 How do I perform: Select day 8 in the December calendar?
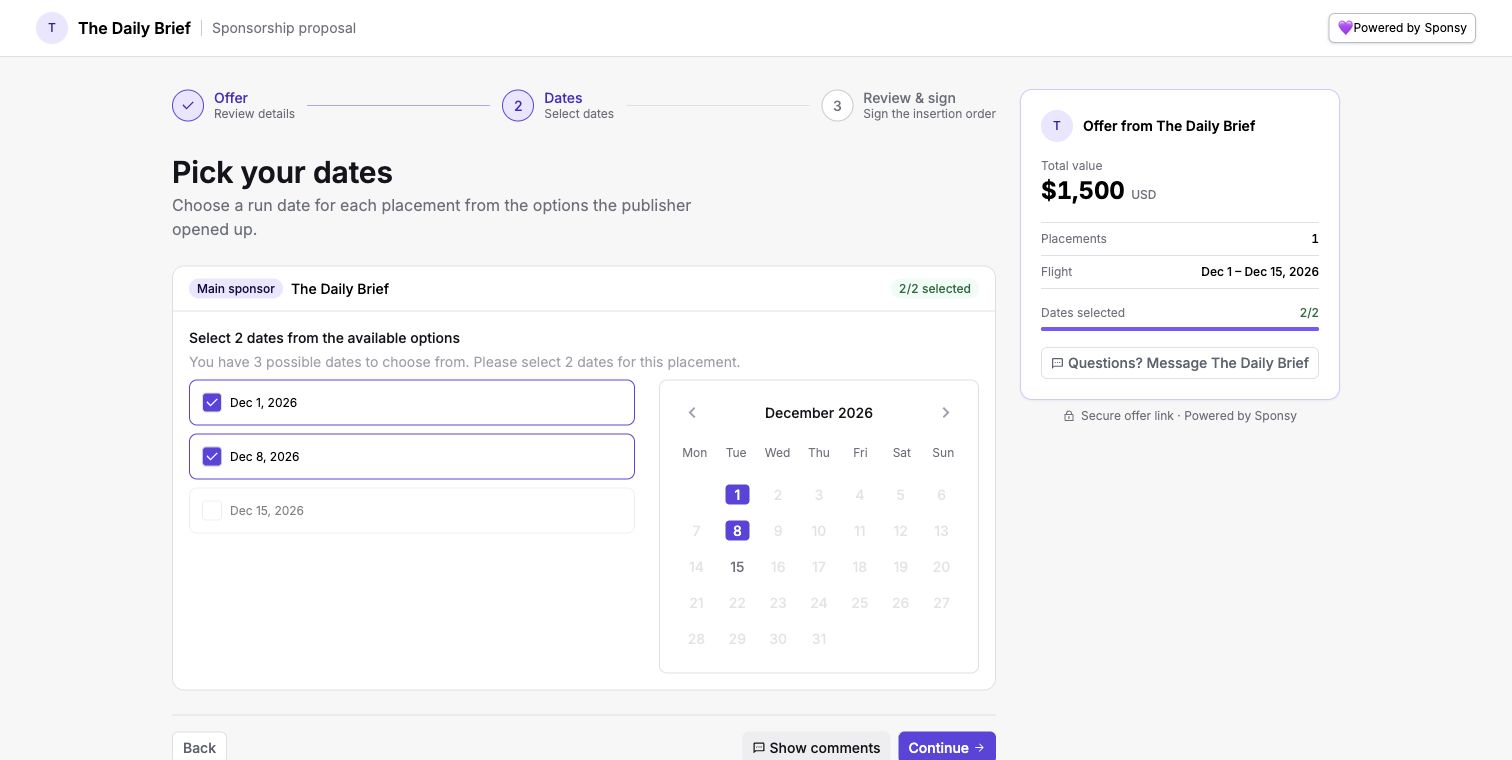click(737, 531)
